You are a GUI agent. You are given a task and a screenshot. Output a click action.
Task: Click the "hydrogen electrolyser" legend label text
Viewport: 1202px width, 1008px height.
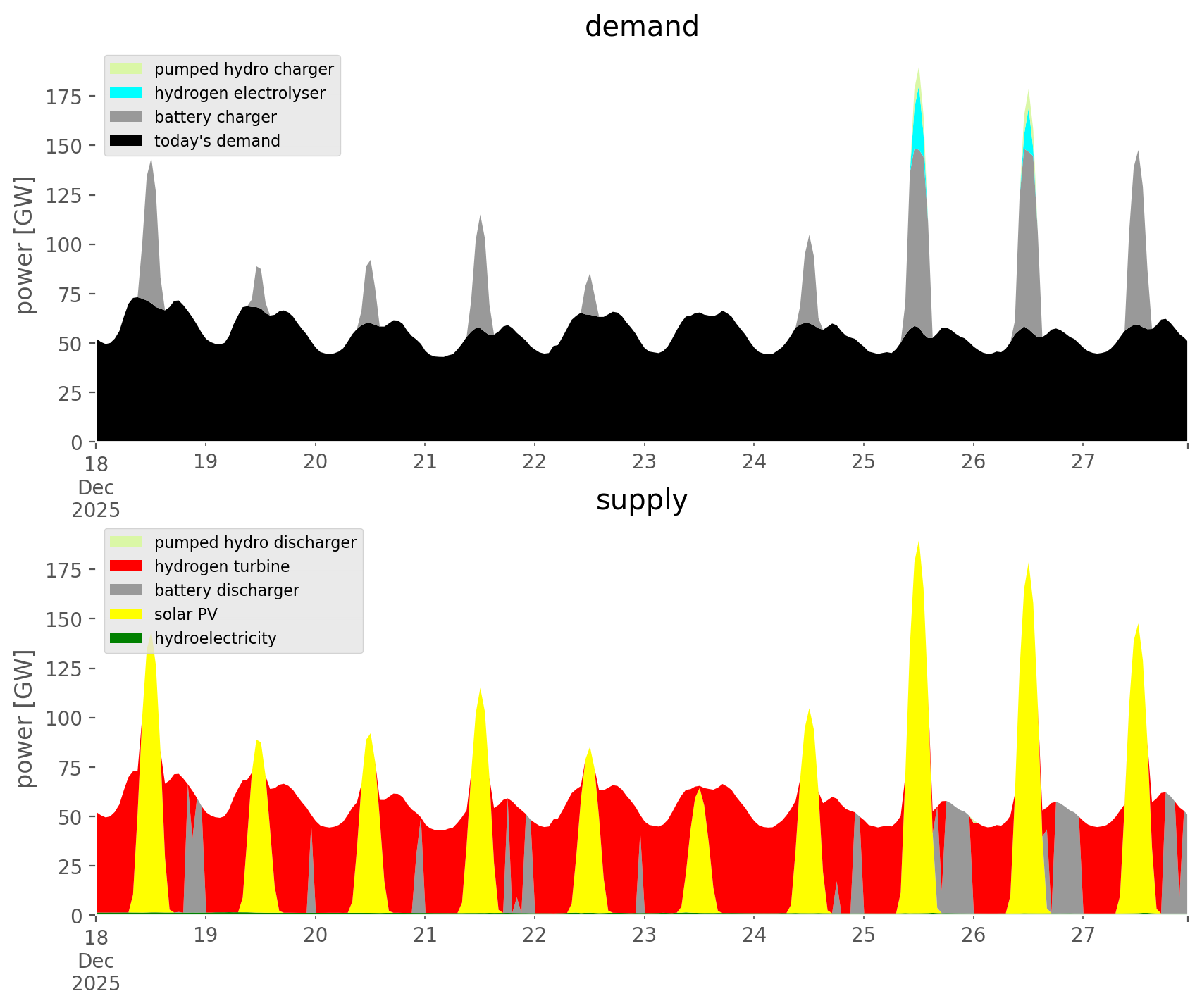point(240,93)
